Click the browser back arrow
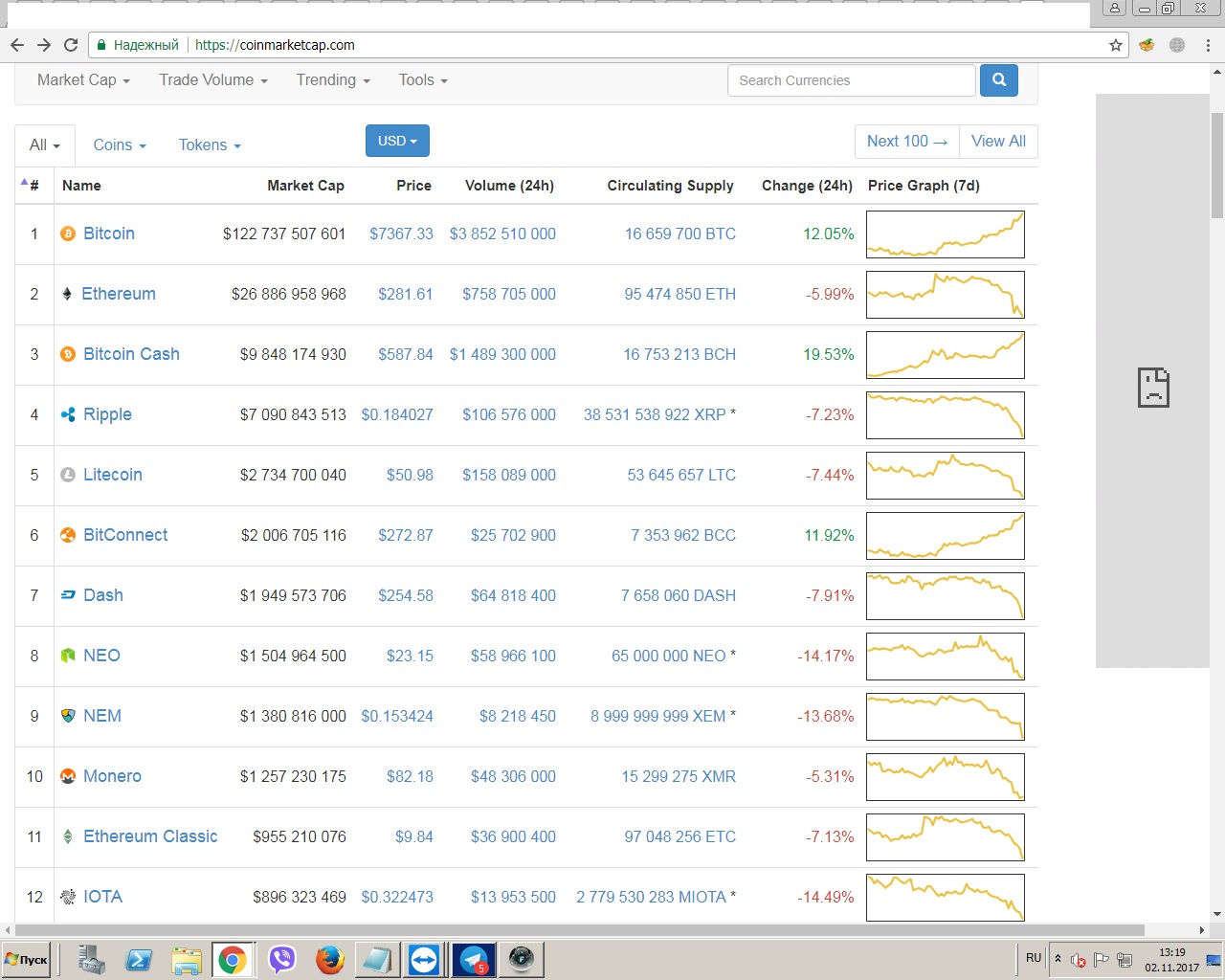1225x980 pixels. (x=17, y=45)
